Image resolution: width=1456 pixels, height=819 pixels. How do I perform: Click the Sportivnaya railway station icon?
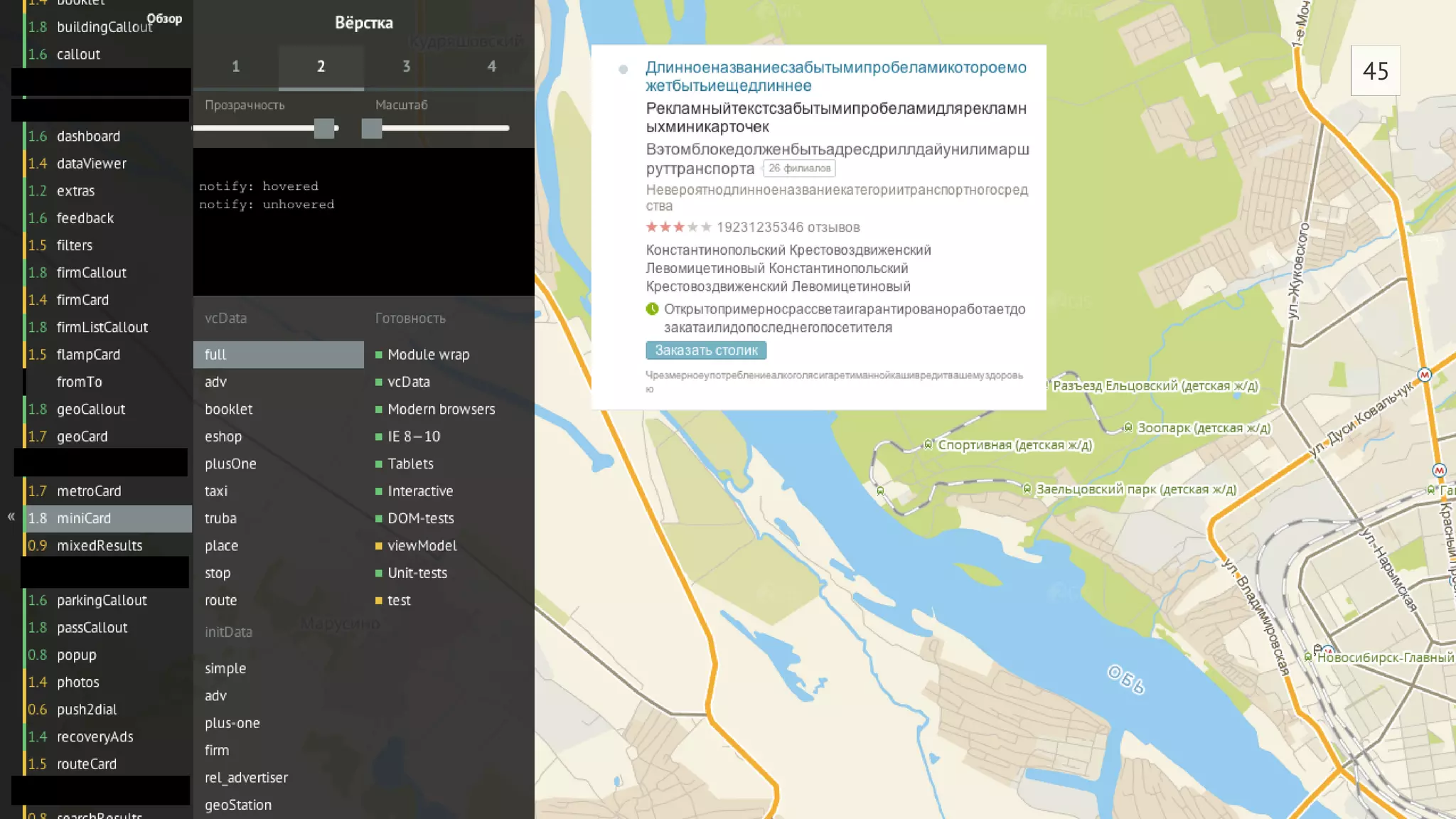pos(928,445)
